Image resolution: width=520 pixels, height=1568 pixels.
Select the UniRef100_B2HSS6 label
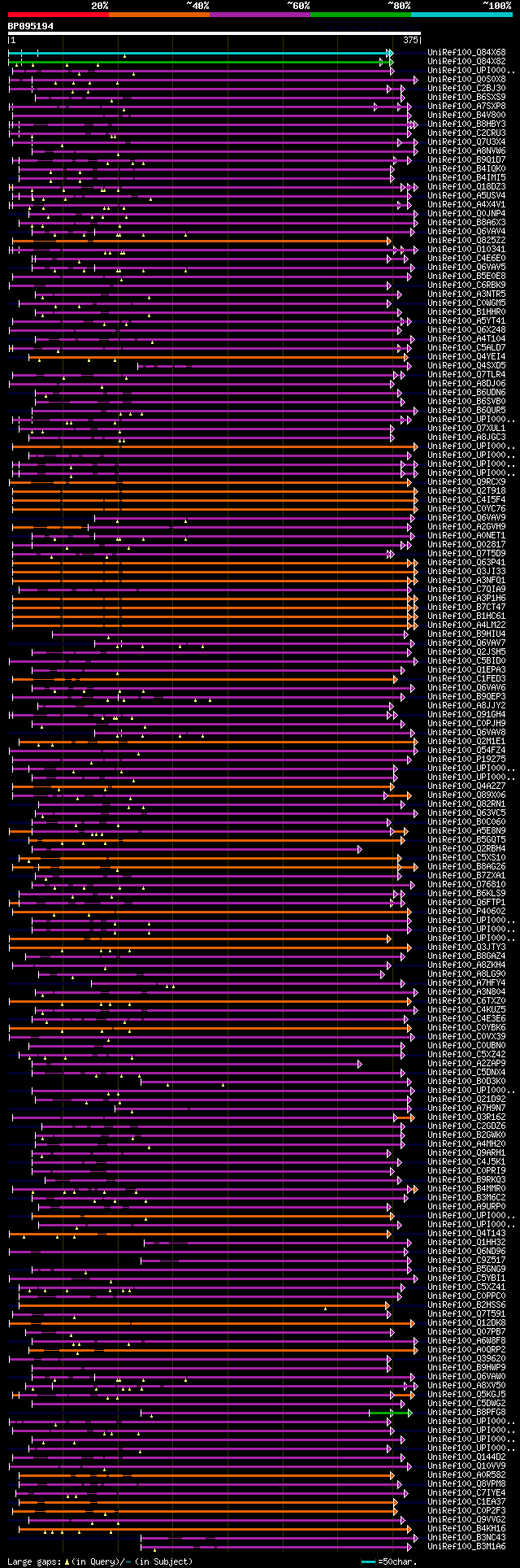pos(466,1305)
